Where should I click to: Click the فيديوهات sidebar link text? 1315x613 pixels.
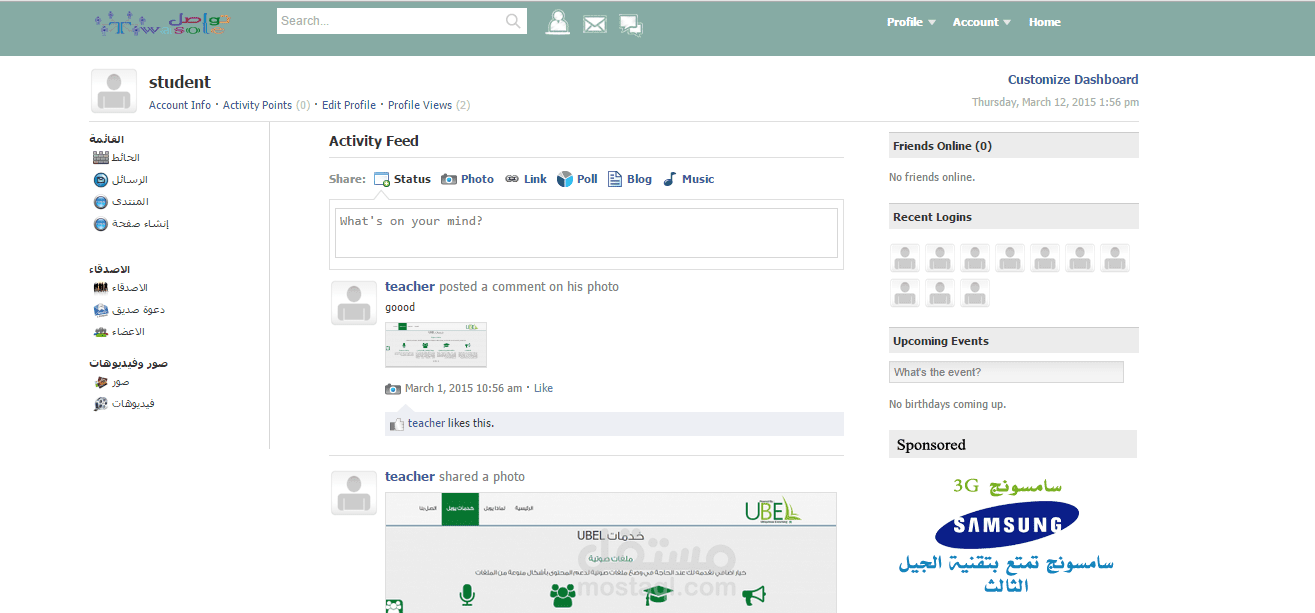(133, 404)
